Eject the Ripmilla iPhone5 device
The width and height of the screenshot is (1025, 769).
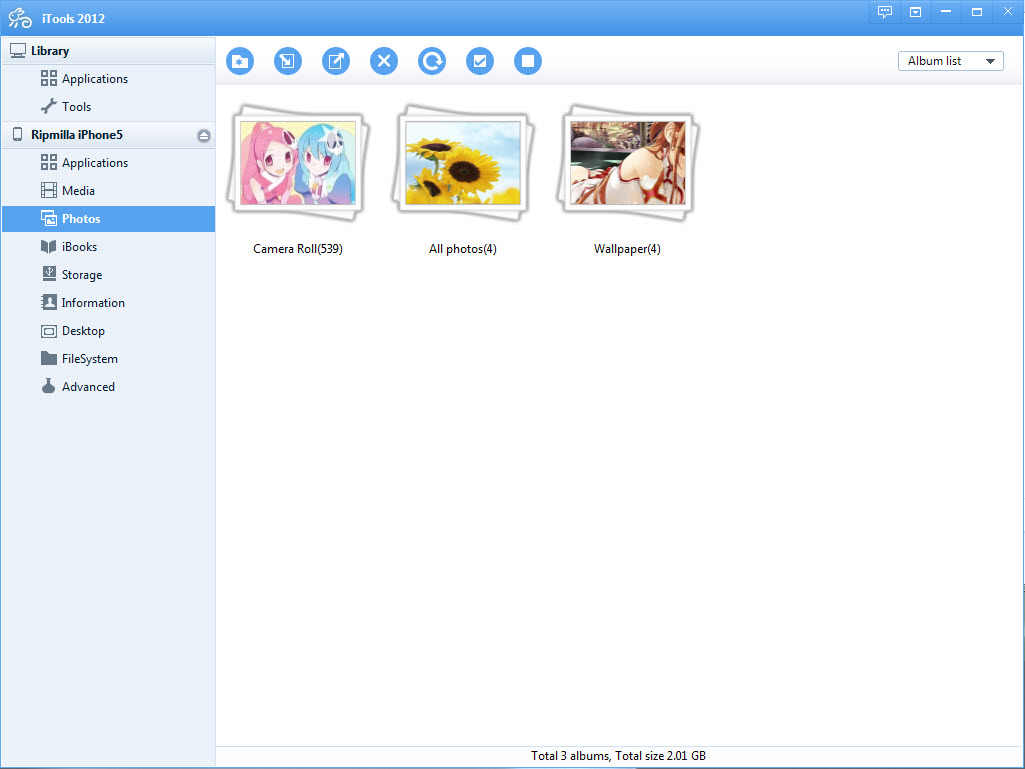click(x=204, y=135)
